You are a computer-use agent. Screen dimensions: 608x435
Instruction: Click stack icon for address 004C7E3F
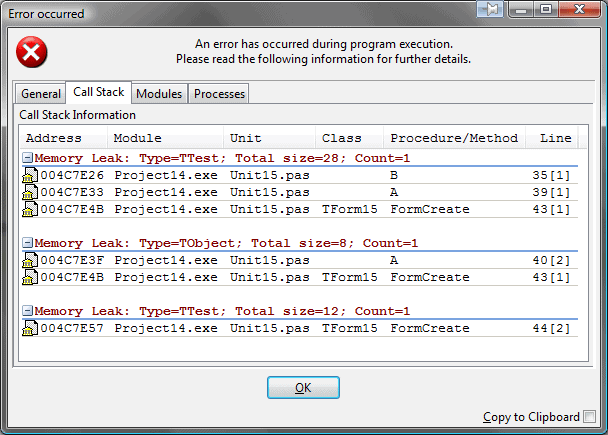pyautogui.click(x=30, y=260)
